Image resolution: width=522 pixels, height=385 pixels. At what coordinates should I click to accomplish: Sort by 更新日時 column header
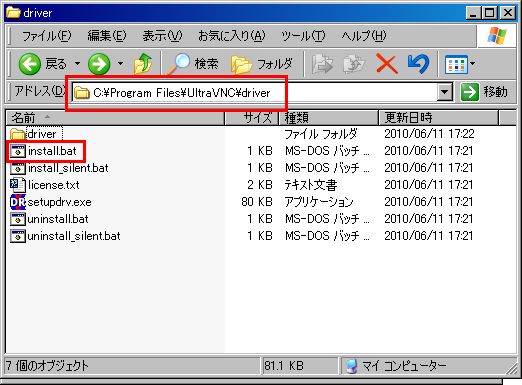coord(439,118)
